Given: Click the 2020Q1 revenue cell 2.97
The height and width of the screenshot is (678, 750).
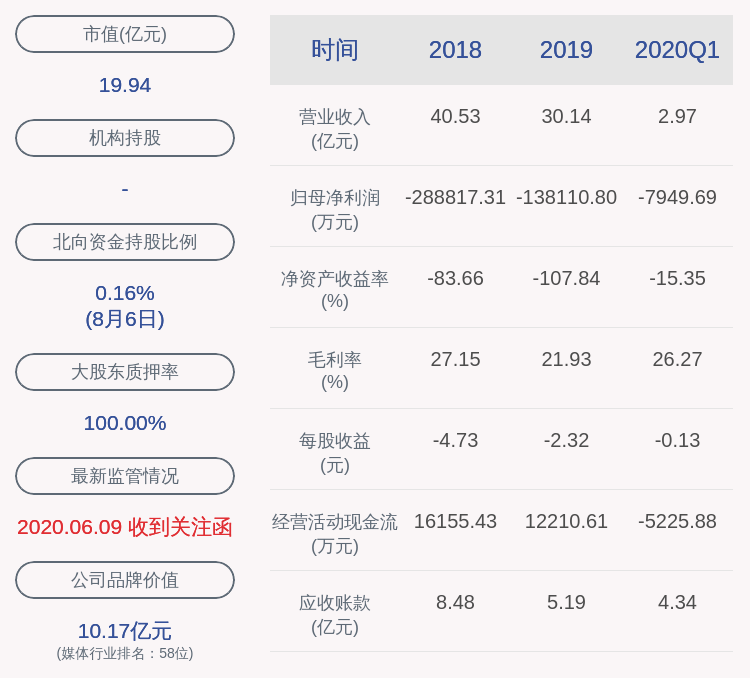Looking at the screenshot, I should [x=677, y=117].
